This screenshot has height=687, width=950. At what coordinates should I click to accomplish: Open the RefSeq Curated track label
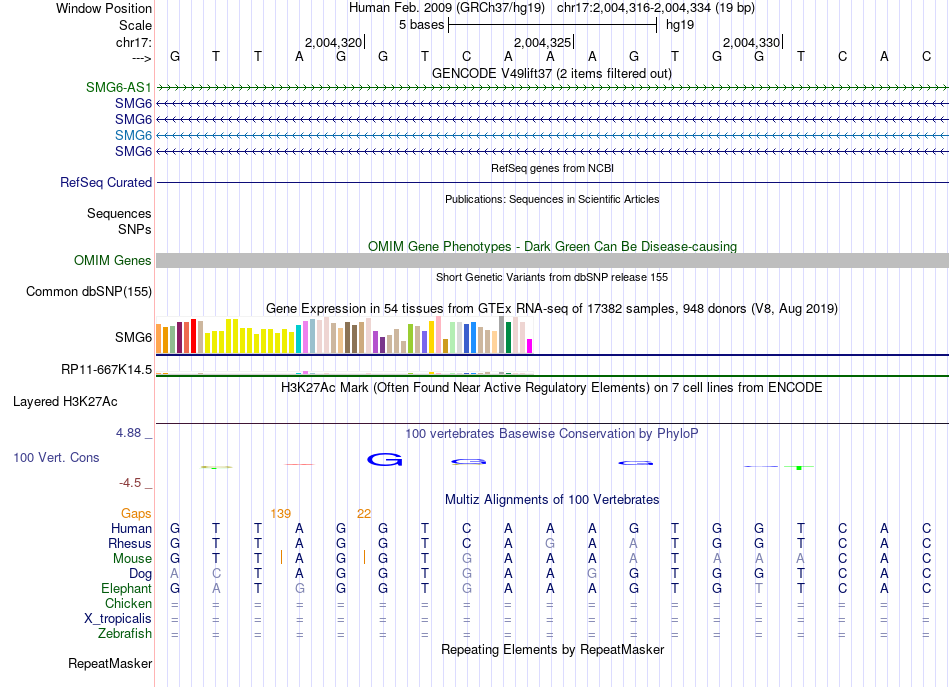click(x=106, y=182)
